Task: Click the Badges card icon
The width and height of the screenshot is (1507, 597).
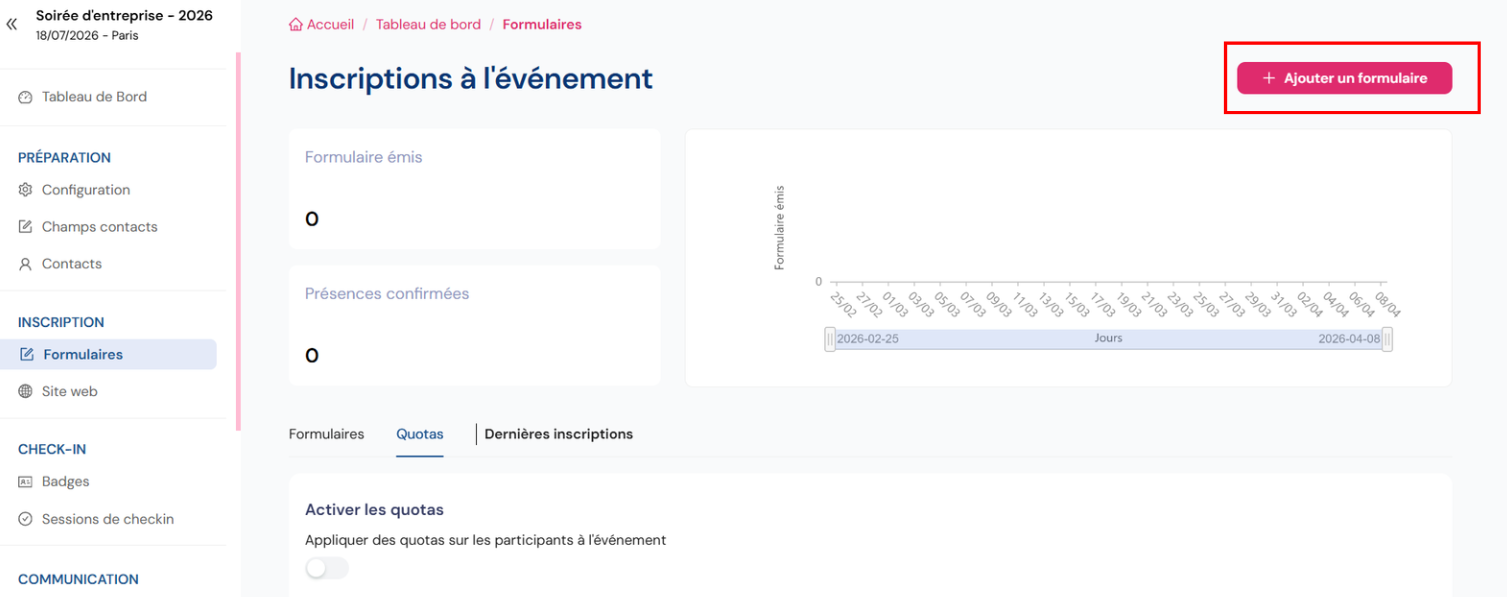Action: [x=26, y=482]
